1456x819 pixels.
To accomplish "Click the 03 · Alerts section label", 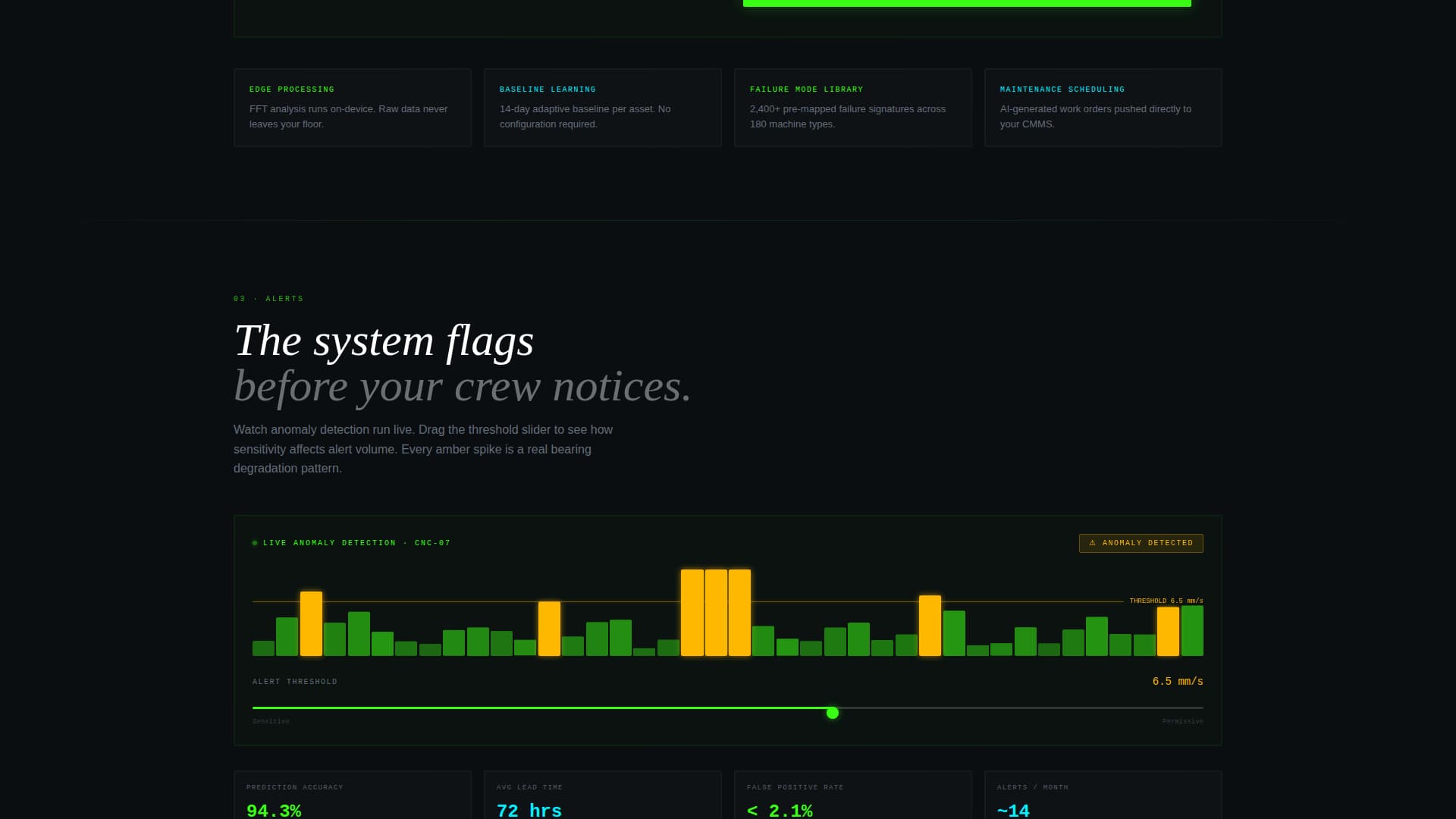I will point(268,299).
